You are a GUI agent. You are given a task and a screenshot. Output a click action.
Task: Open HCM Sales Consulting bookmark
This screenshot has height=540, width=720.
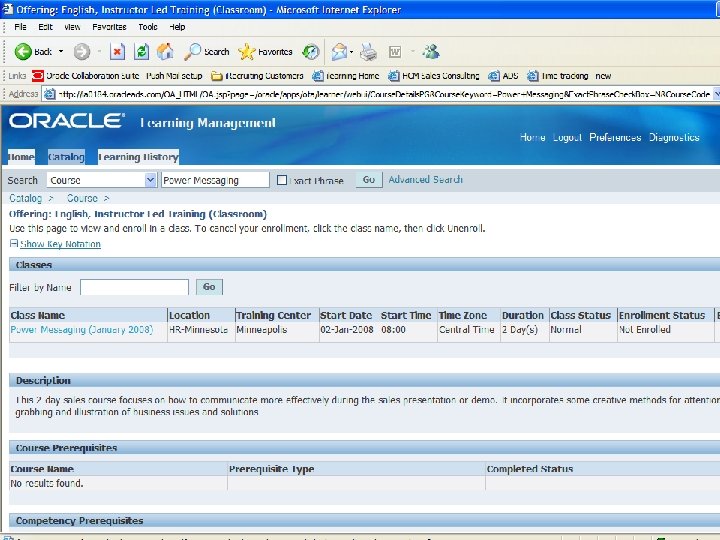[x=433, y=76]
